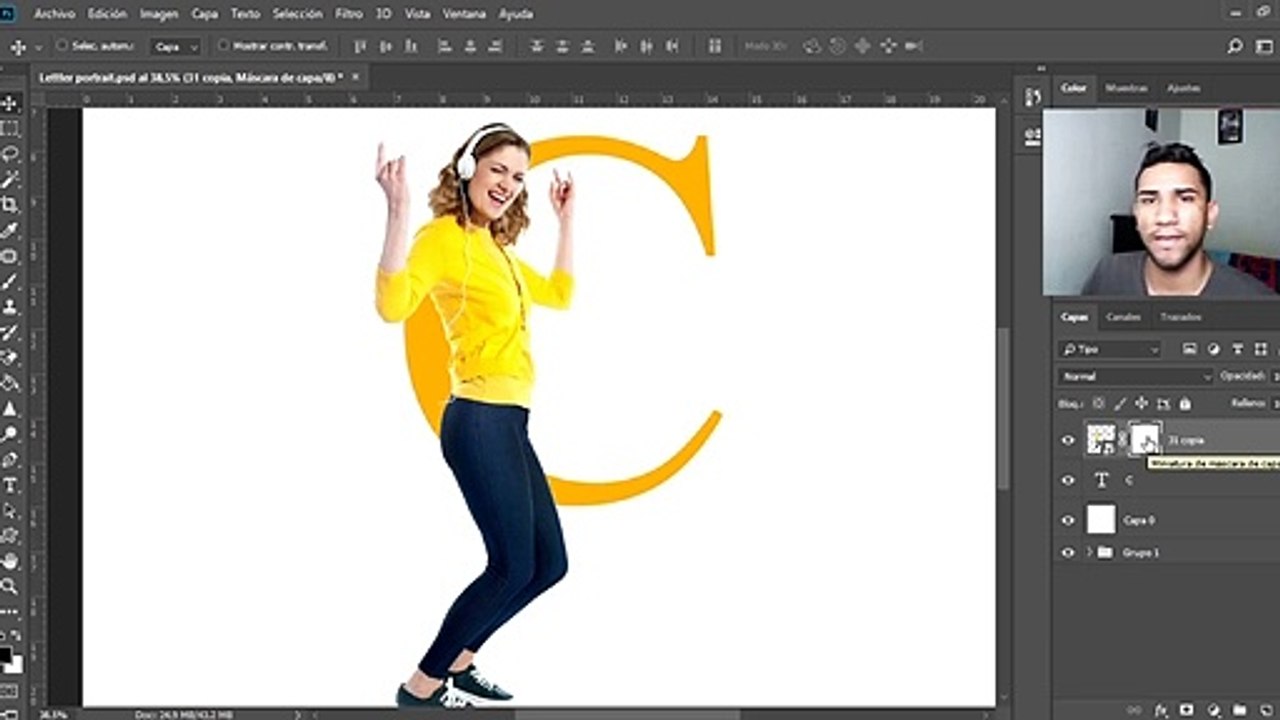1280x720 pixels.
Task: Click the foreground color swatch
Action: (6, 657)
